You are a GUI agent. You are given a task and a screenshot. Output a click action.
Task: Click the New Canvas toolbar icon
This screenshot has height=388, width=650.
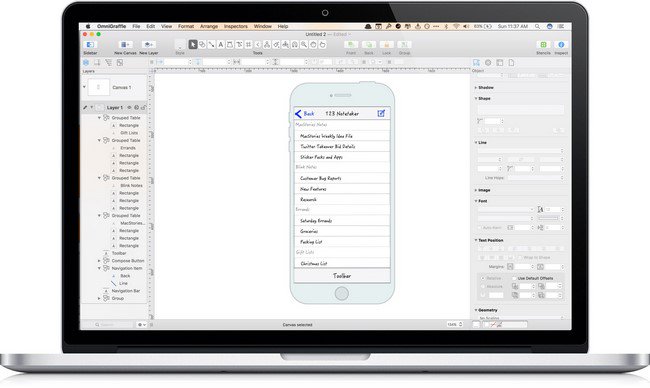tap(125, 45)
